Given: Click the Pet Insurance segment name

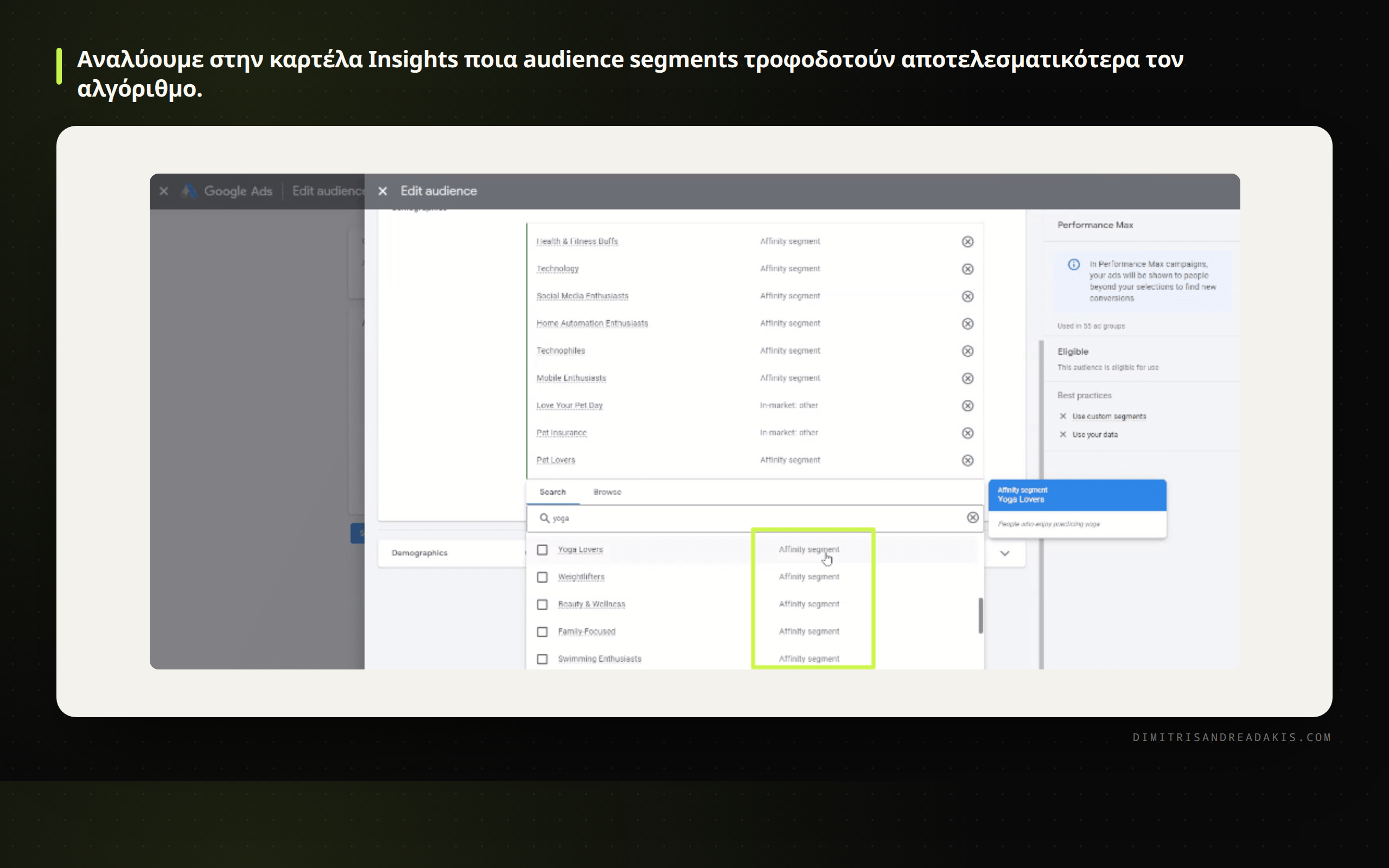Looking at the screenshot, I should (562, 433).
